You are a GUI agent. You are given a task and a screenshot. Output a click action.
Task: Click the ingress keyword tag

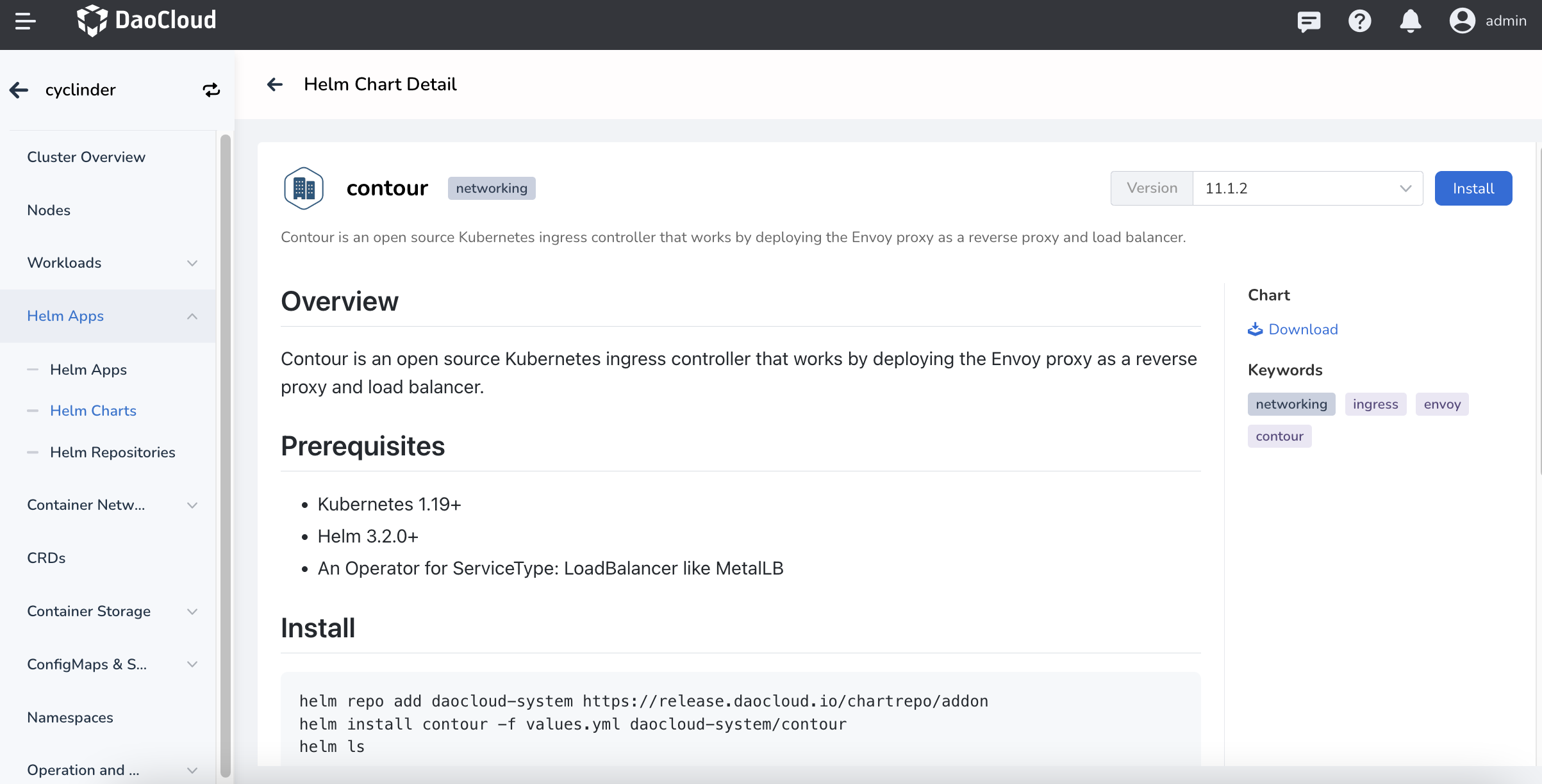(x=1375, y=404)
